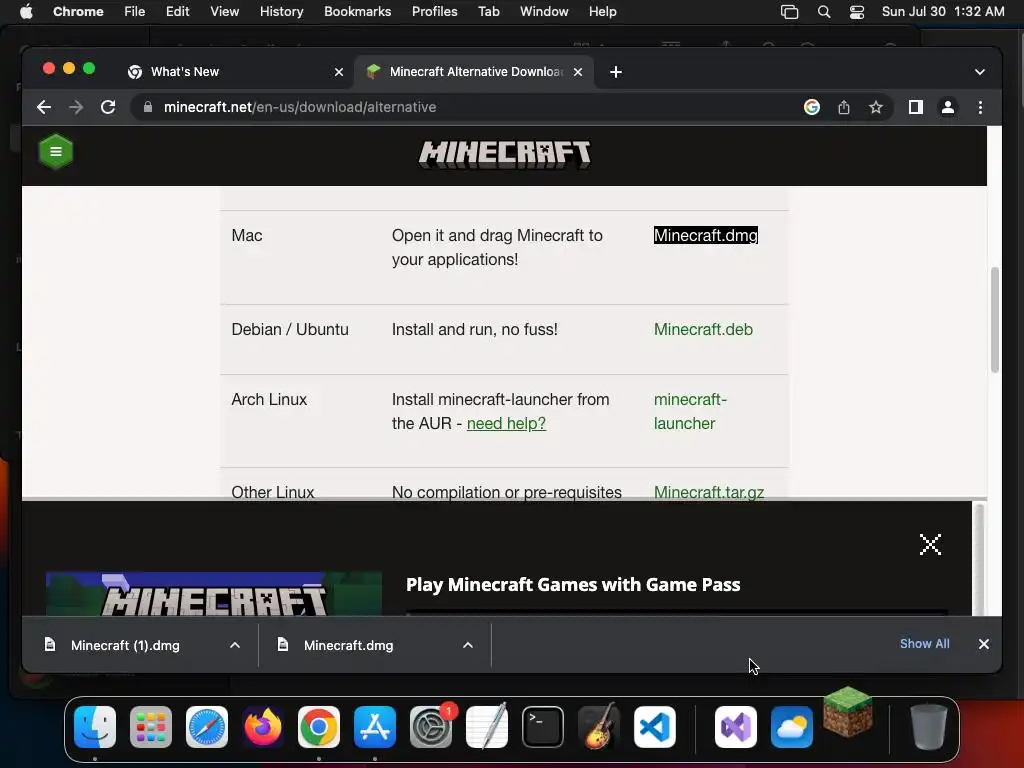Viewport: 1024px width, 768px height.
Task: Open site info via lock icon
Action: (148, 107)
